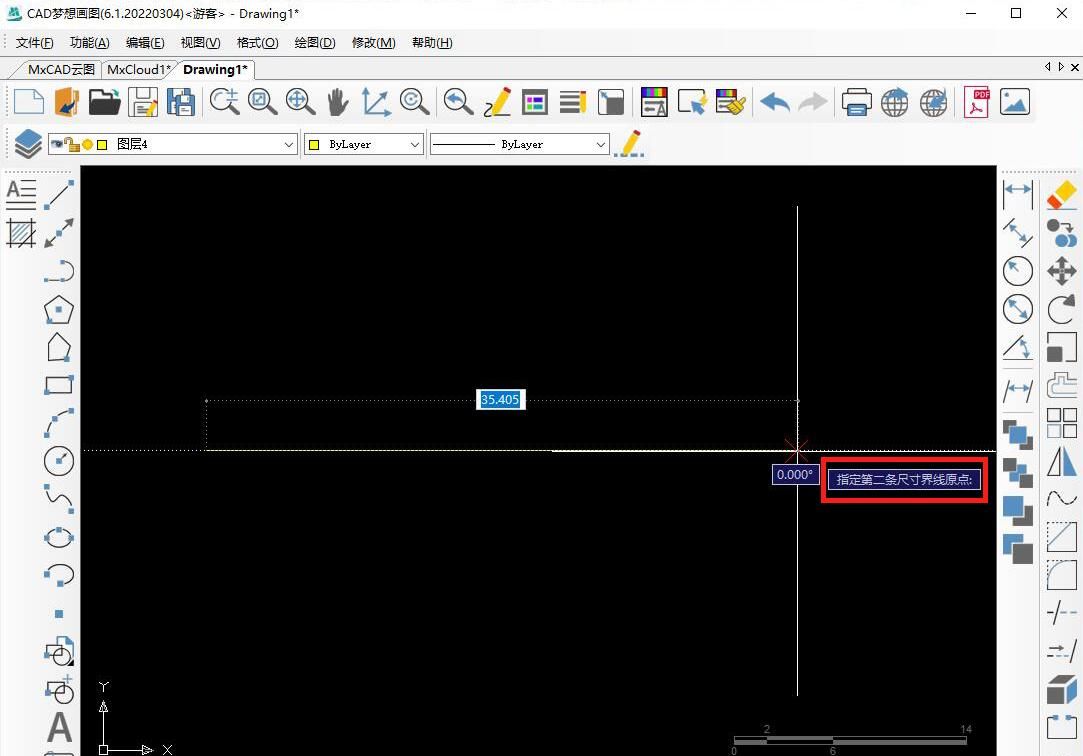
Task: Select the Line drawing tool
Action: click(59, 194)
